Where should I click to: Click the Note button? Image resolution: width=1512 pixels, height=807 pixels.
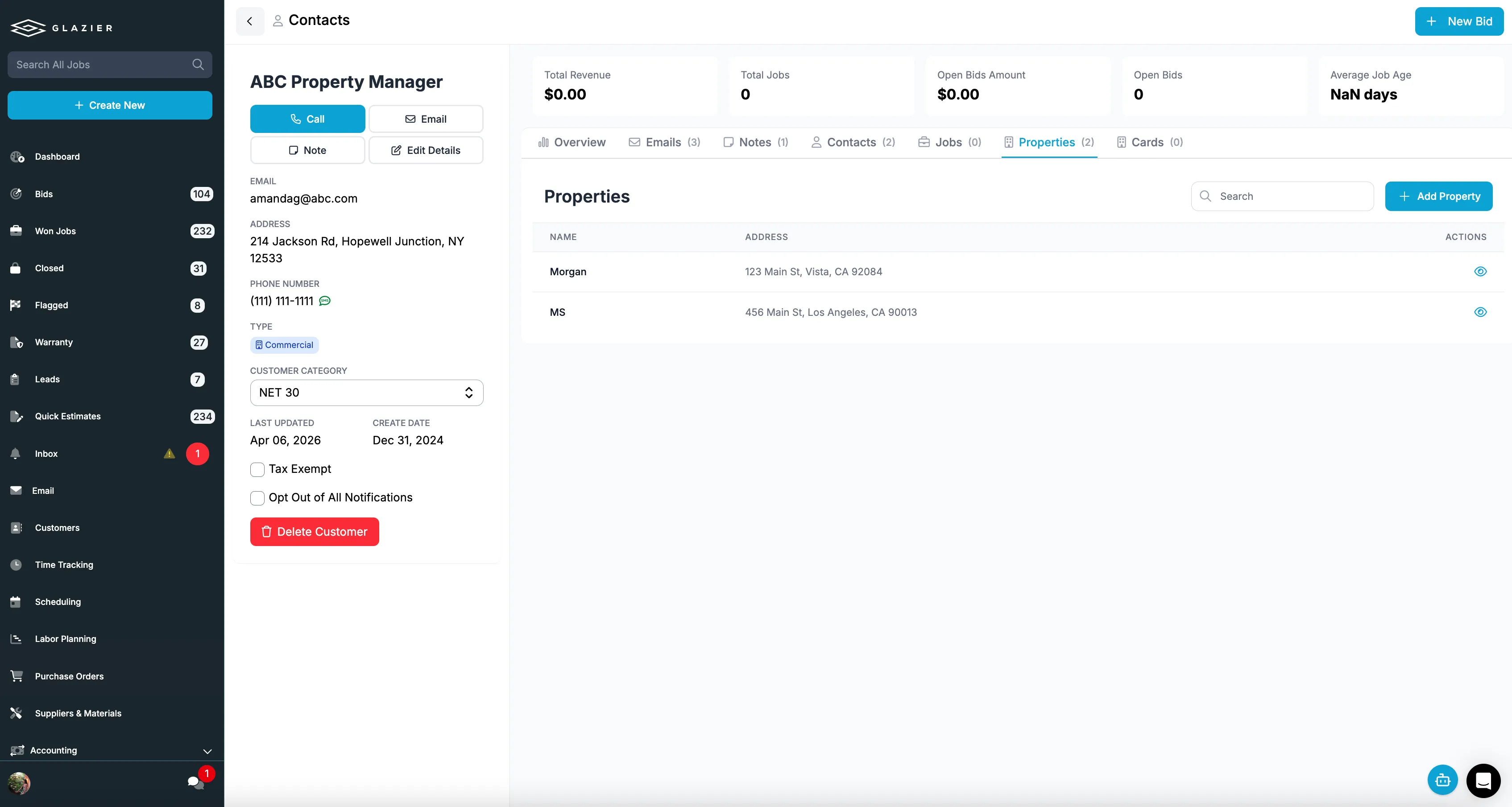[307, 150]
